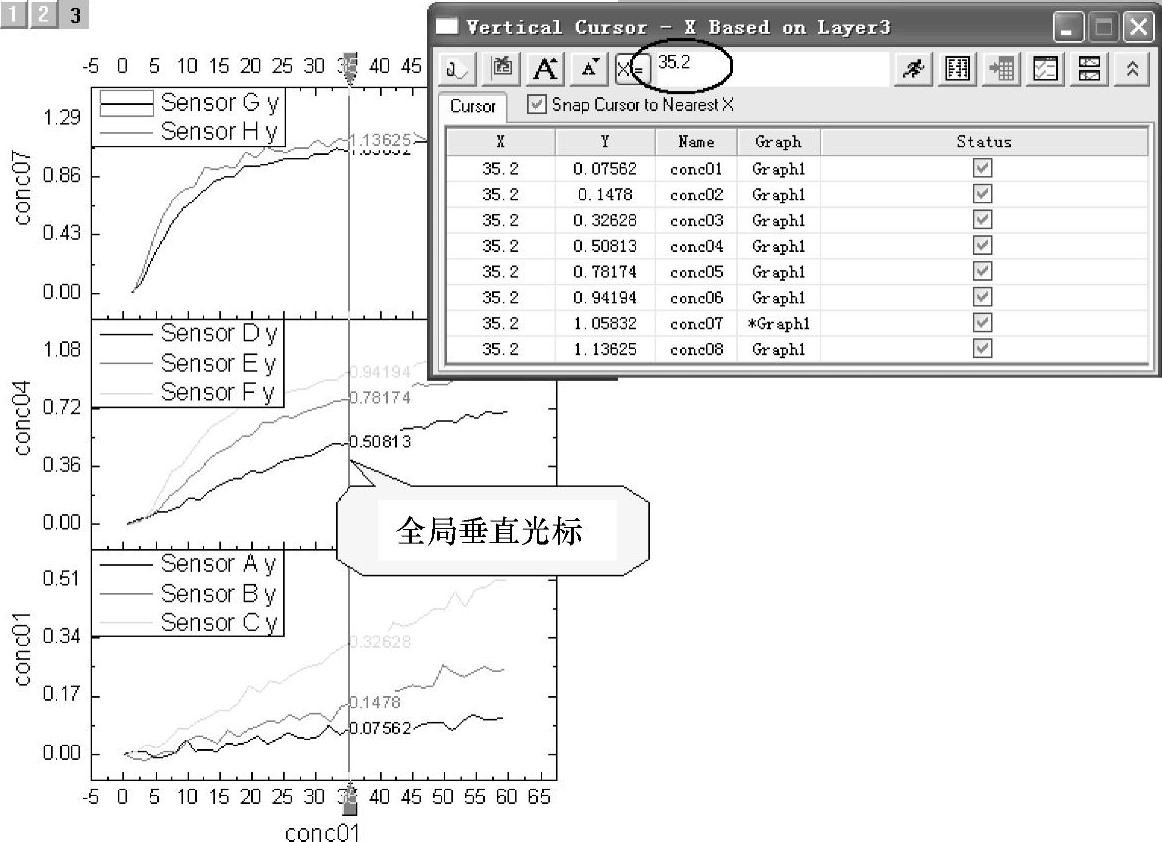
Task: Click the Name column header
Action: coord(696,142)
